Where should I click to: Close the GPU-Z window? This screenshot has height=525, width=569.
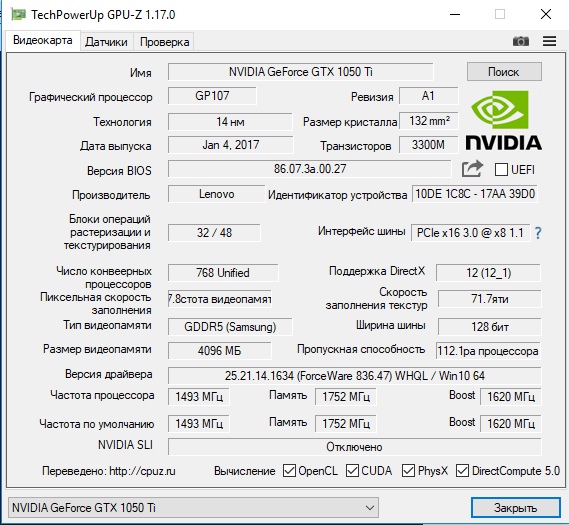click(x=546, y=15)
